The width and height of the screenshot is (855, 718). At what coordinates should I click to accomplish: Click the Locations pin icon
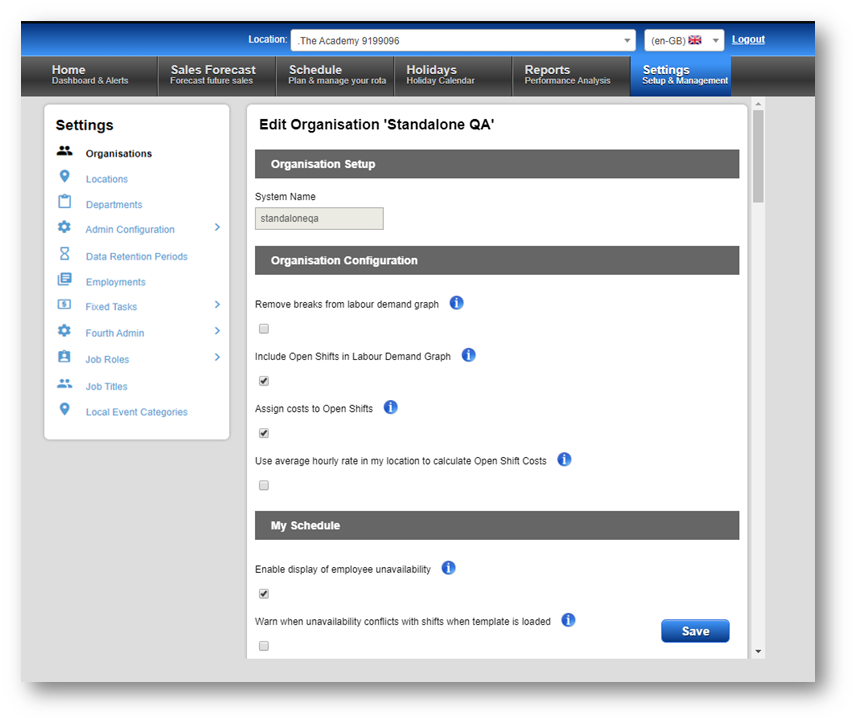coord(65,177)
